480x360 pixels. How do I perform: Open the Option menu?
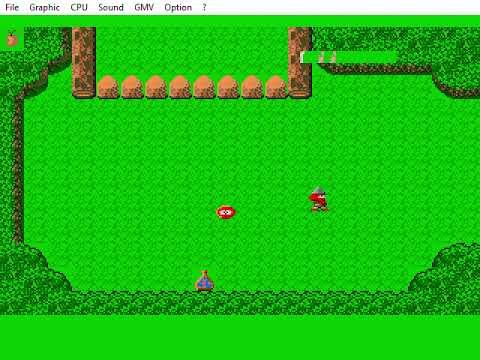pyautogui.click(x=178, y=7)
